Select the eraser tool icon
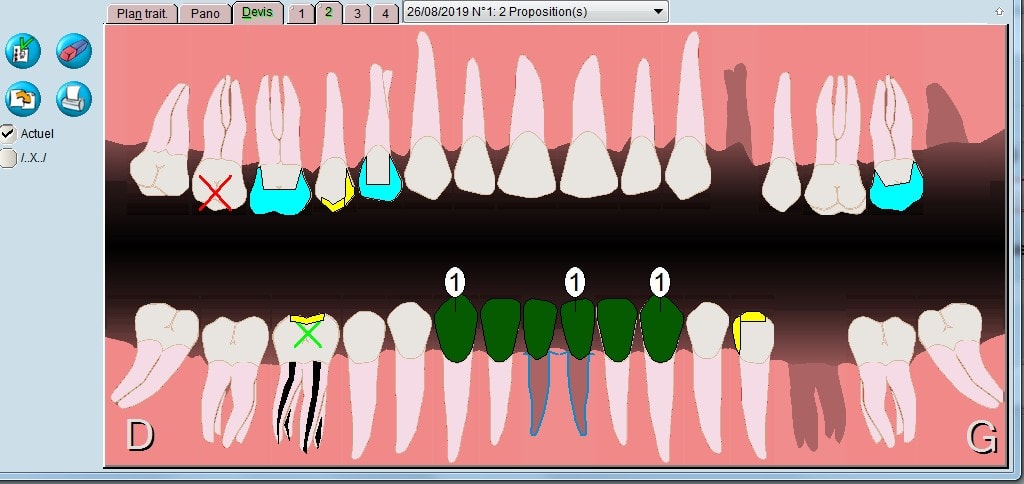The height and width of the screenshot is (484, 1024). pyautogui.click(x=74, y=50)
